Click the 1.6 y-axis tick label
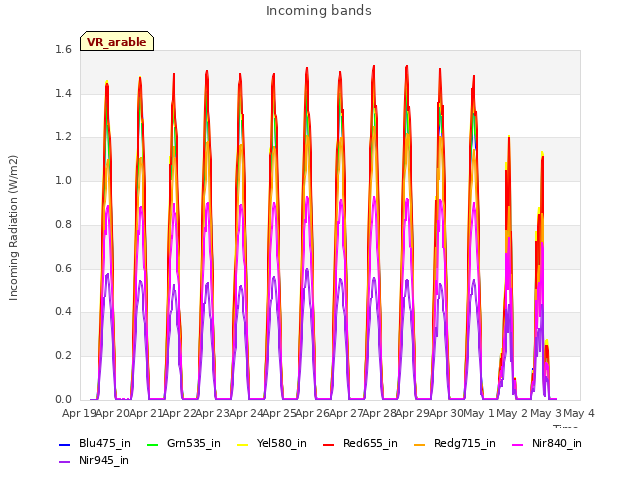This screenshot has width=640, height=480. tap(63, 49)
